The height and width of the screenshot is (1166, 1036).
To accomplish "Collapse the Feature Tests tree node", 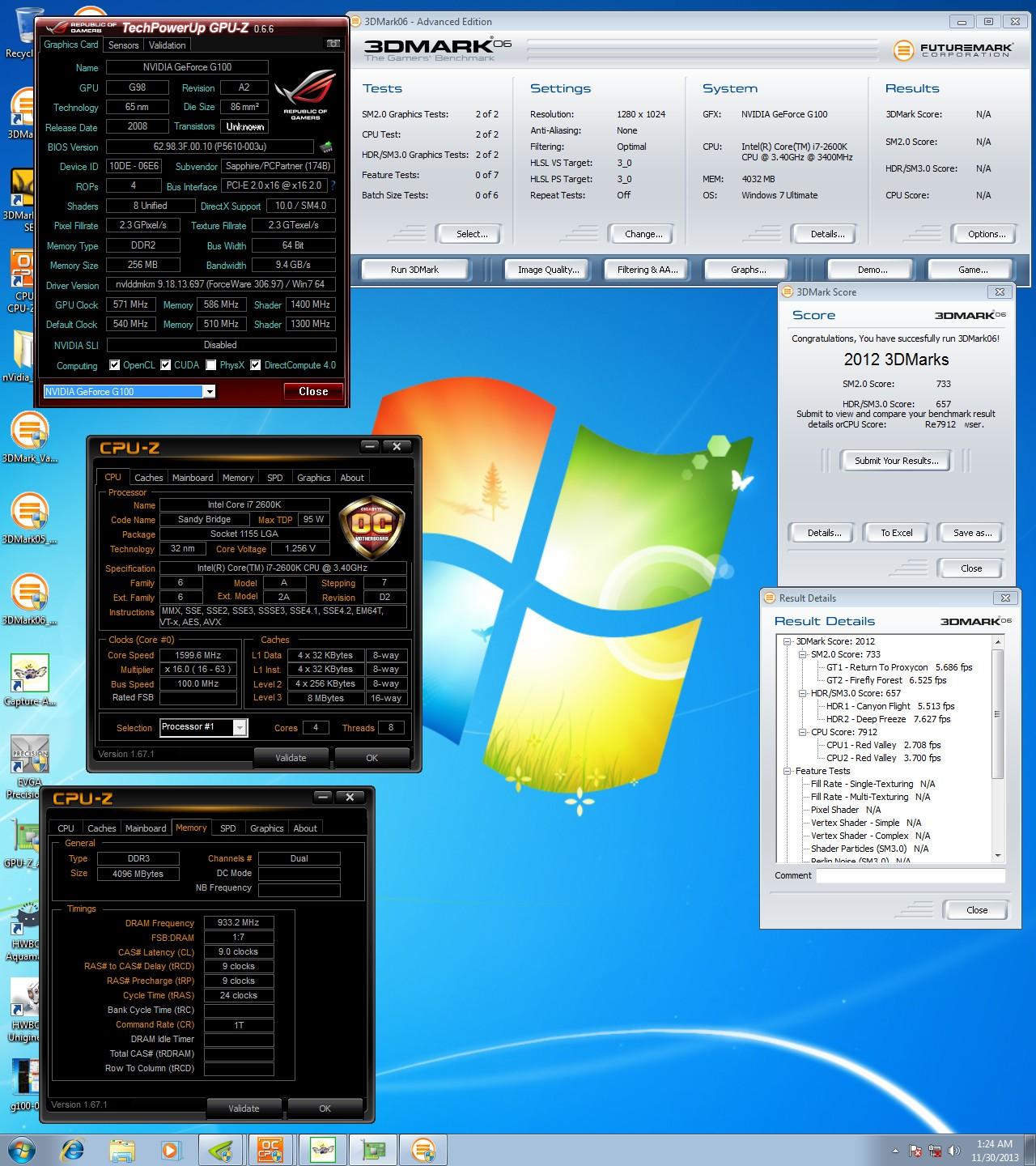I will click(788, 771).
